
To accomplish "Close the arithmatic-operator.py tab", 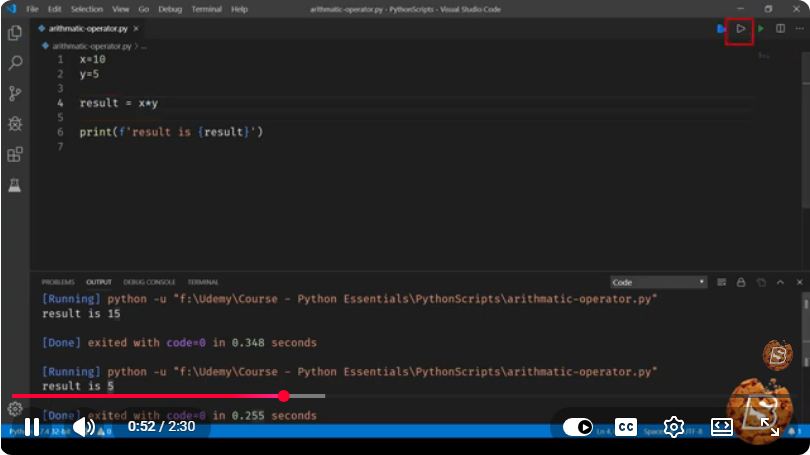I will [x=136, y=28].
